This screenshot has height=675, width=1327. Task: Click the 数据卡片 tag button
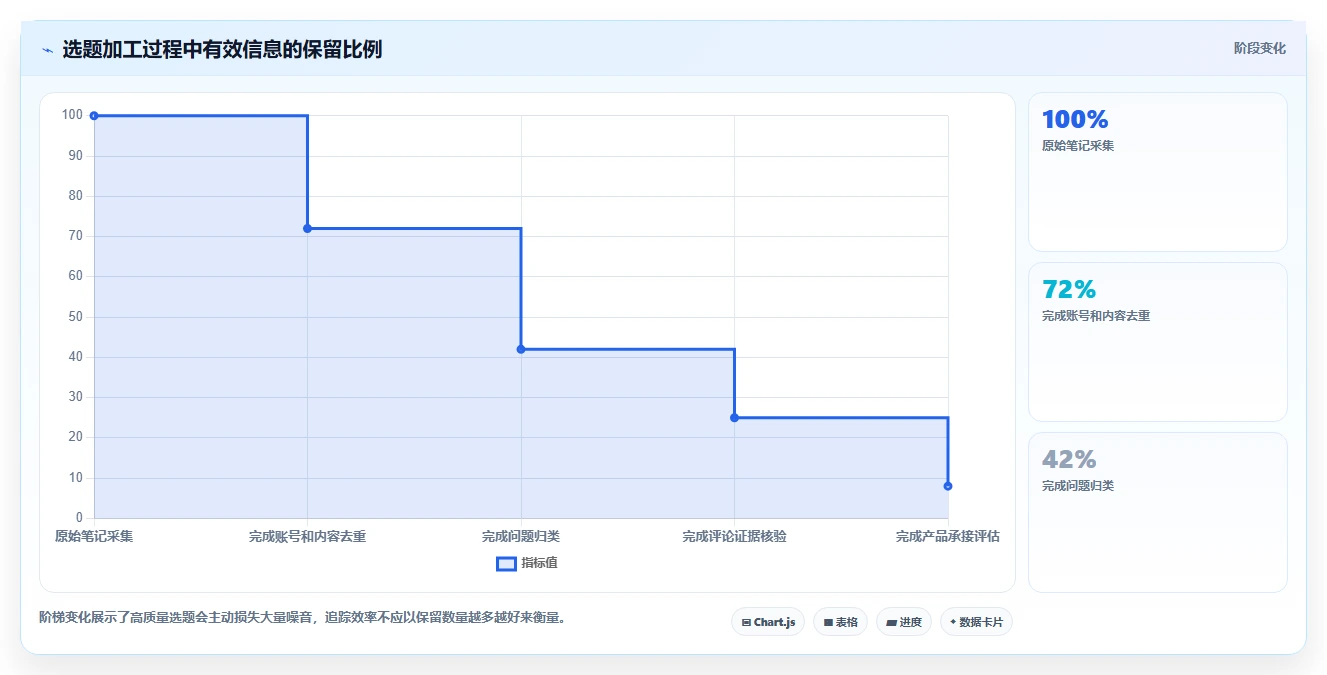click(x=976, y=622)
